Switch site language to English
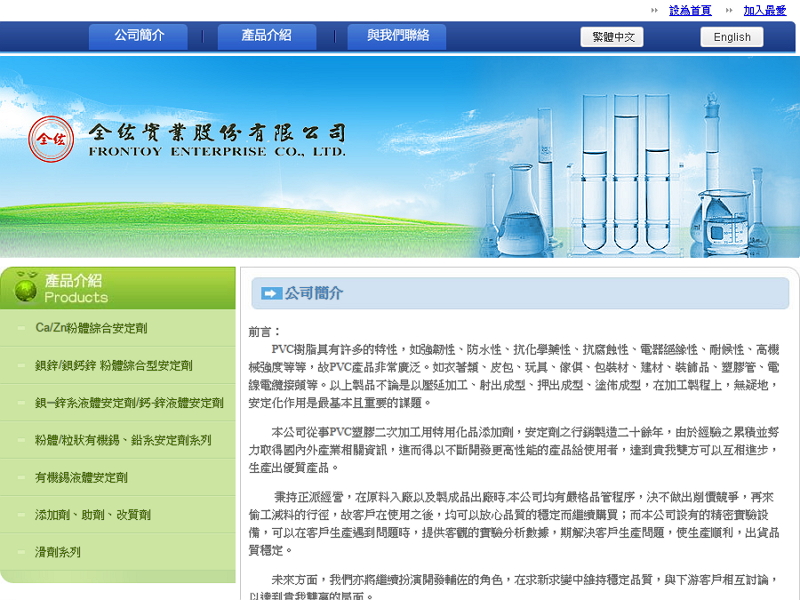This screenshot has width=800, height=600. (731, 36)
